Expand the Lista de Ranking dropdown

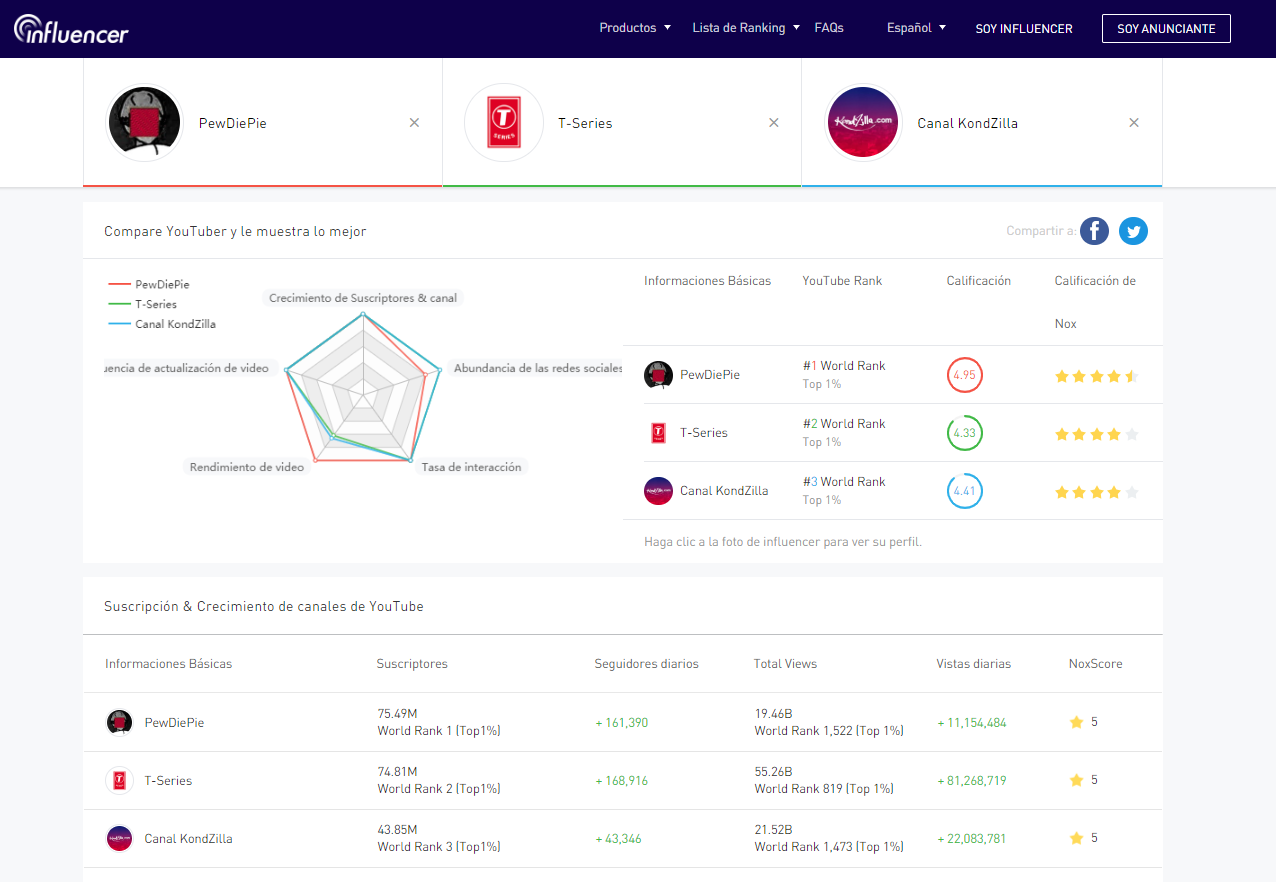pos(746,28)
